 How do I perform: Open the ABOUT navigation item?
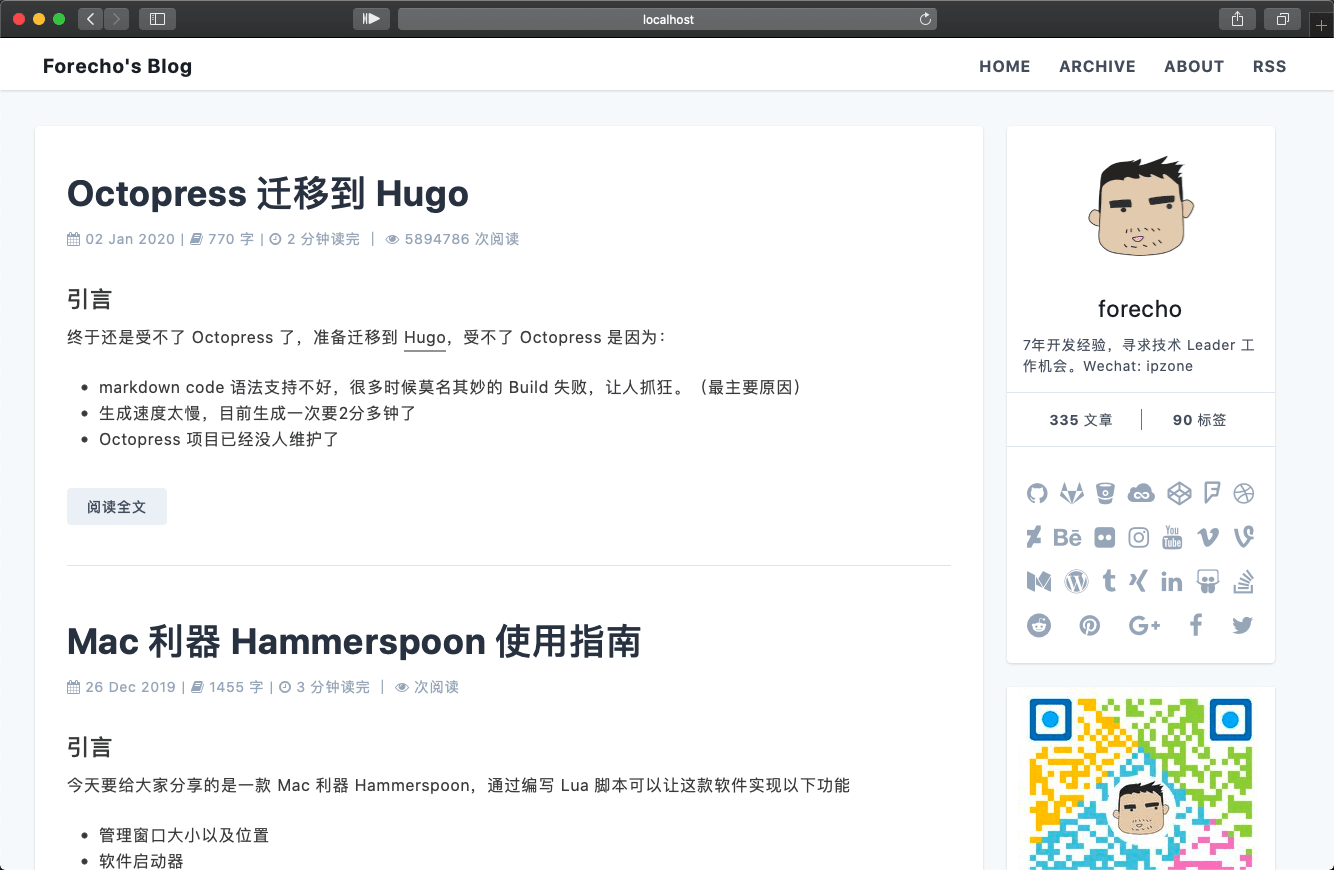coord(1194,66)
